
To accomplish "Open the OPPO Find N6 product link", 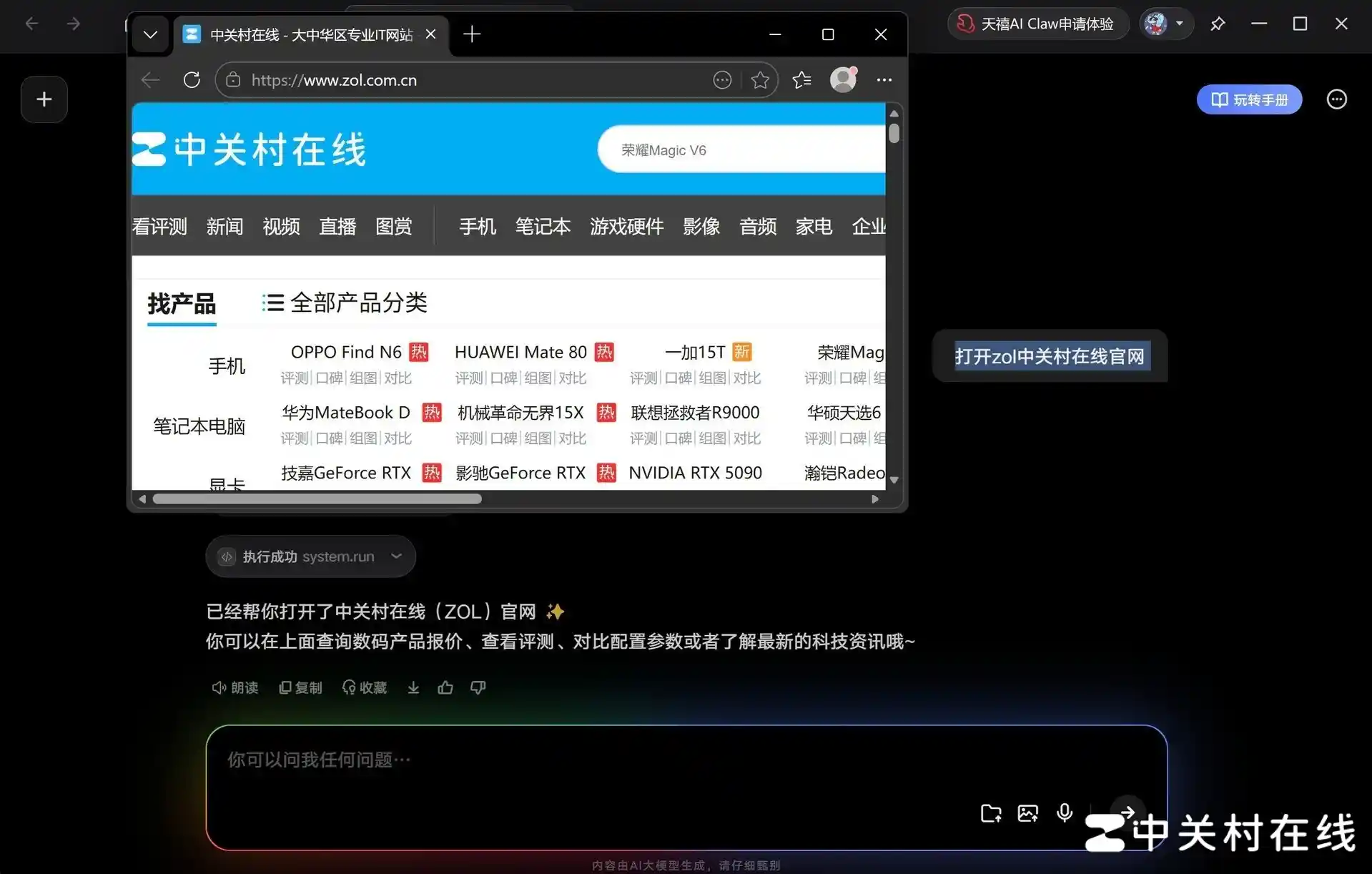I will 345,351.
